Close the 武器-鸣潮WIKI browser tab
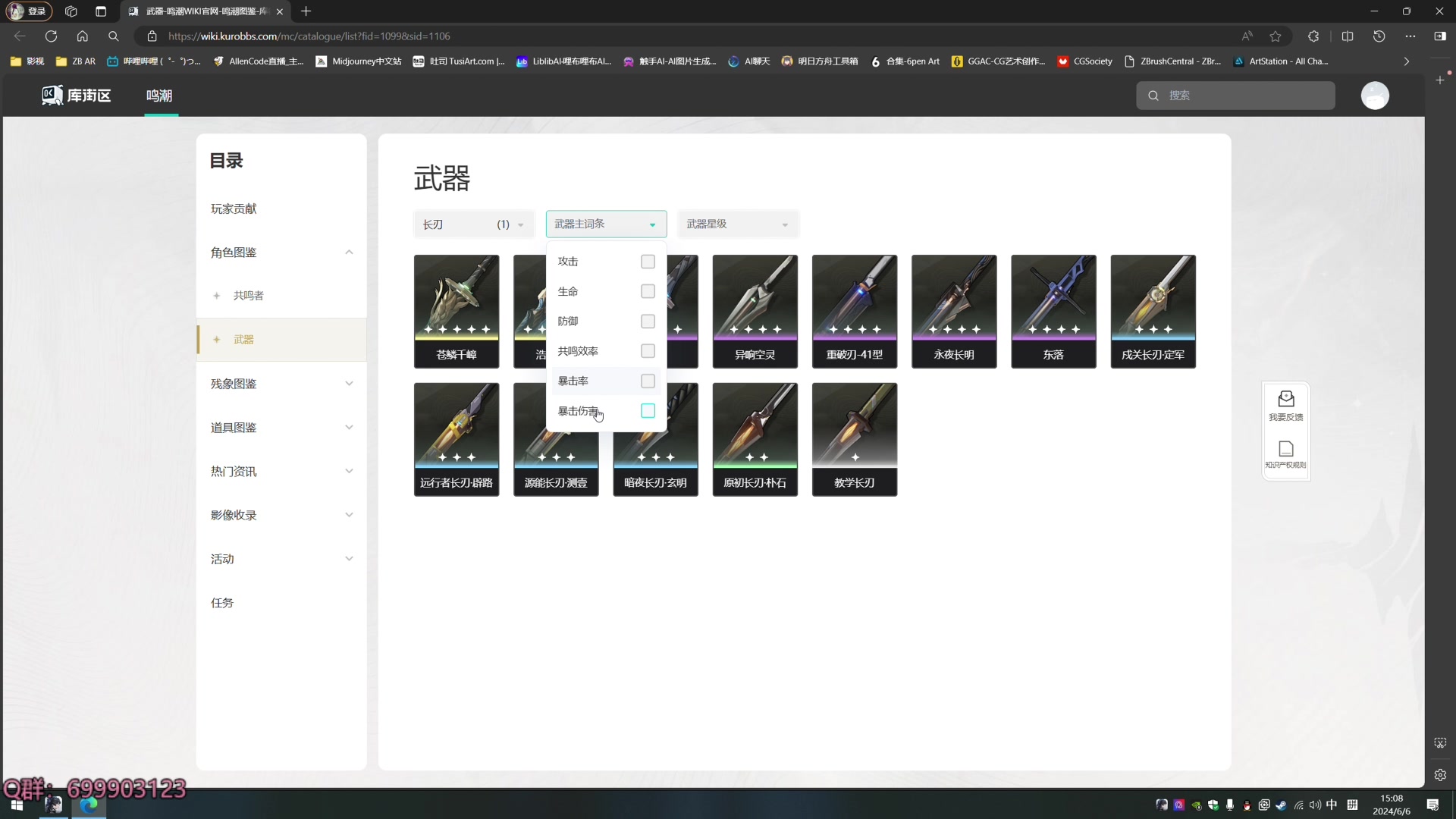 (280, 11)
